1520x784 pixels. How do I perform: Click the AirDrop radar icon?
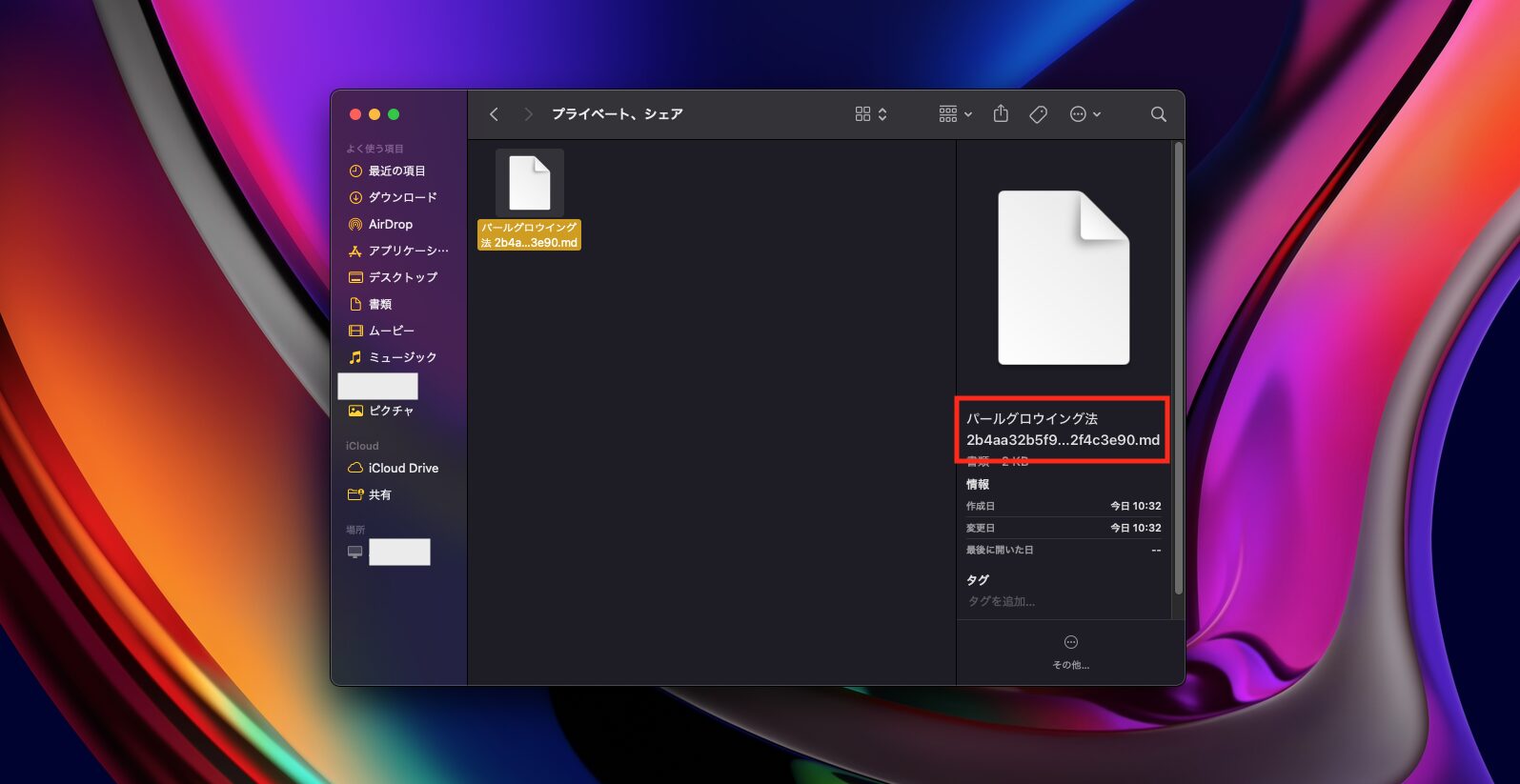click(355, 224)
